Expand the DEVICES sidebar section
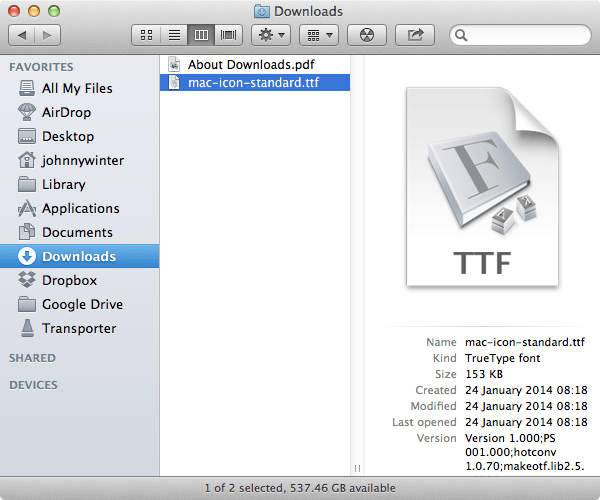Viewport: 600px width, 500px height. (x=33, y=385)
